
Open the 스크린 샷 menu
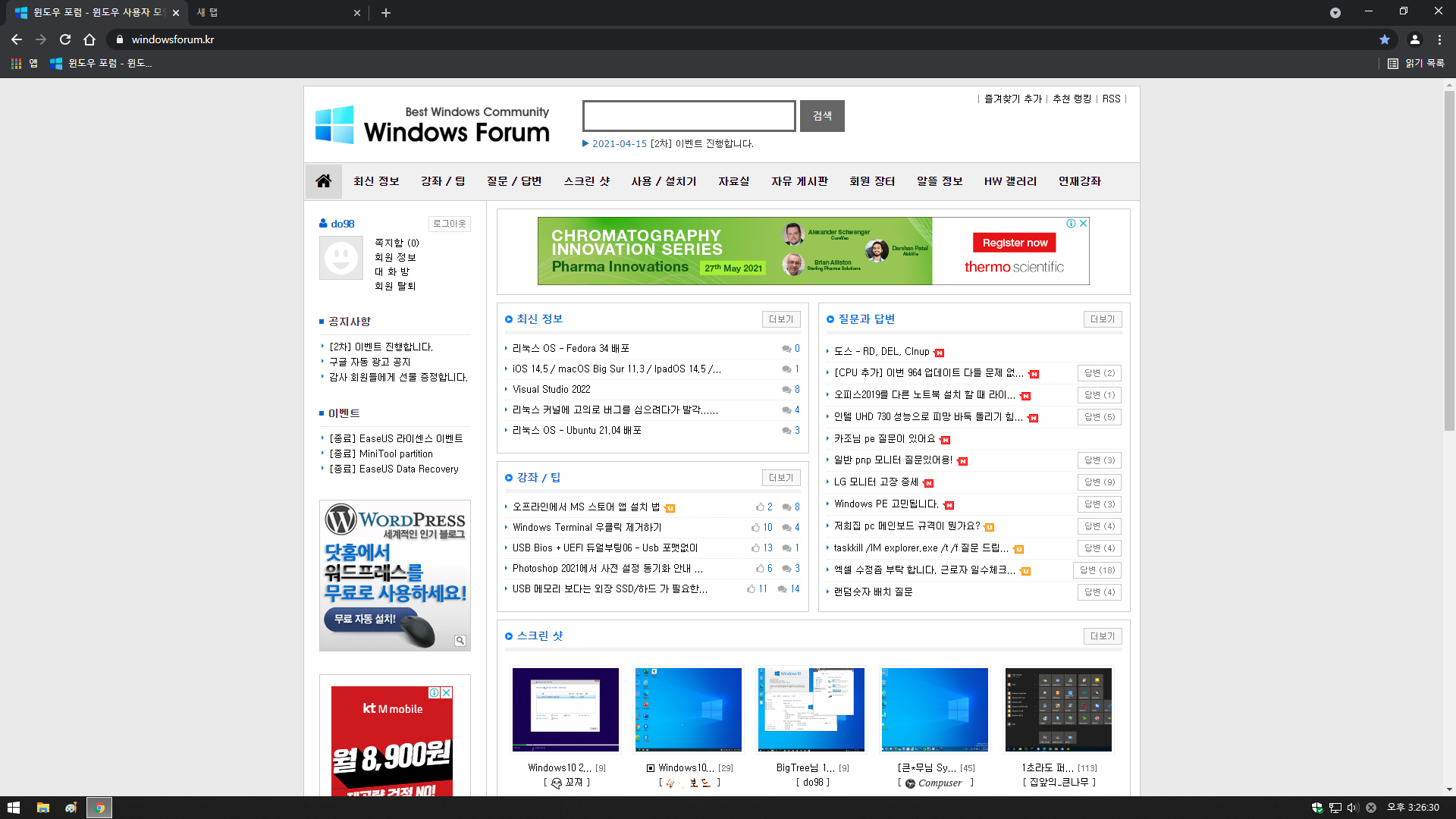pyautogui.click(x=587, y=181)
